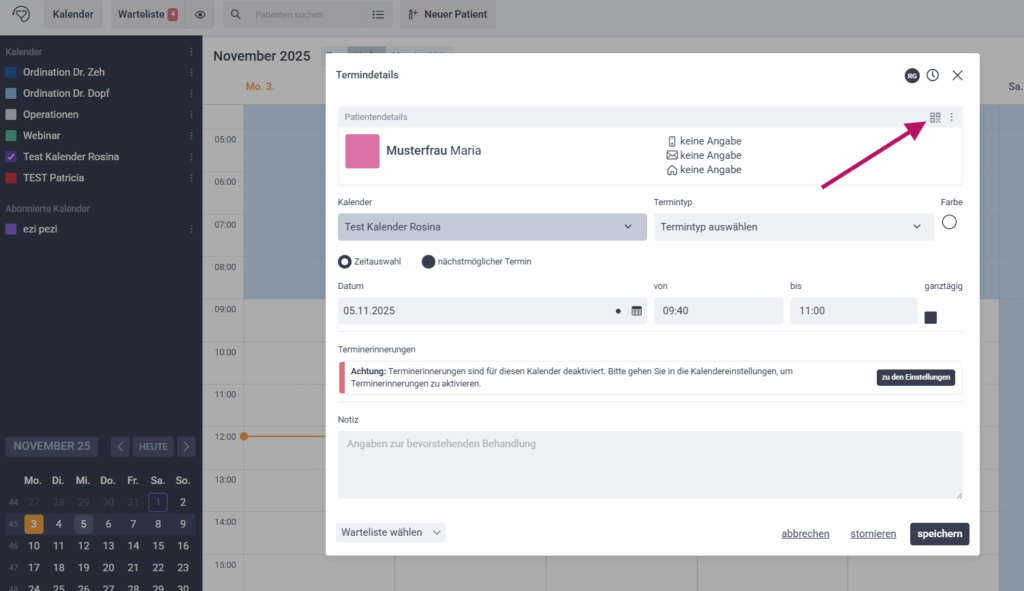1024x591 pixels.
Task: Click the QR code icon in Patientendetails
Action: [x=935, y=117]
